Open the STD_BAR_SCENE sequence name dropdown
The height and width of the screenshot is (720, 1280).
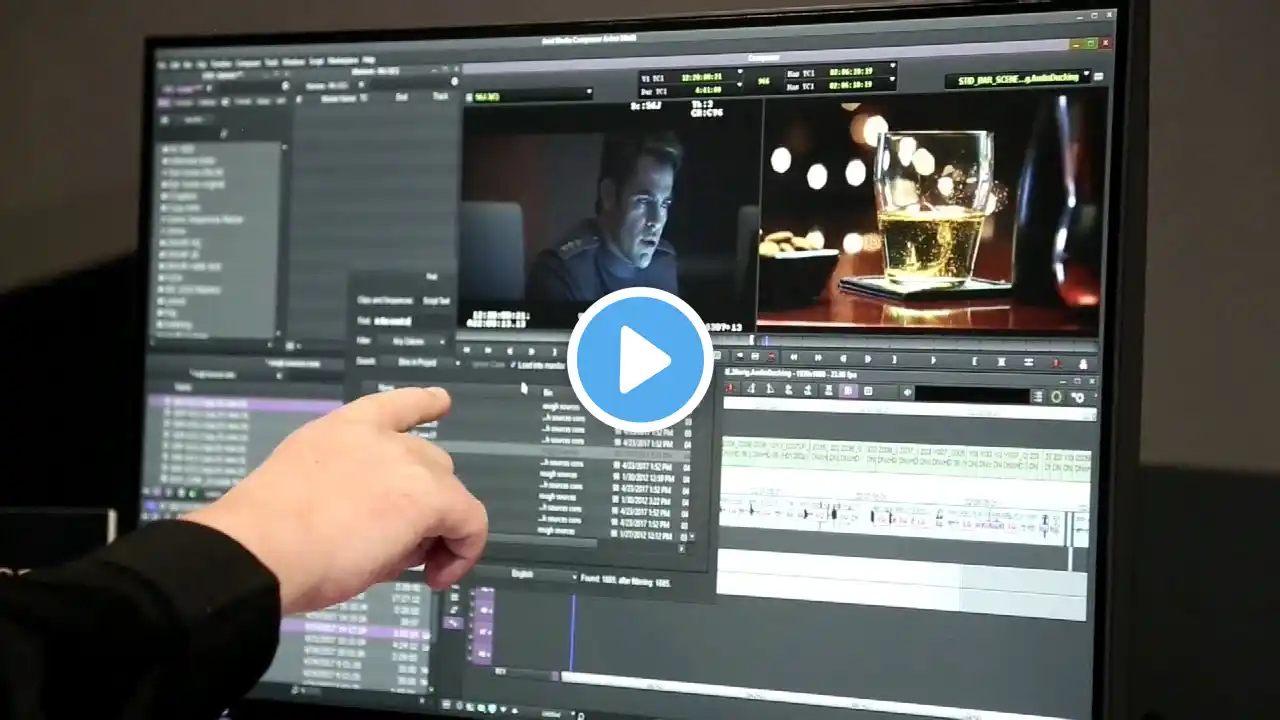coord(1018,79)
